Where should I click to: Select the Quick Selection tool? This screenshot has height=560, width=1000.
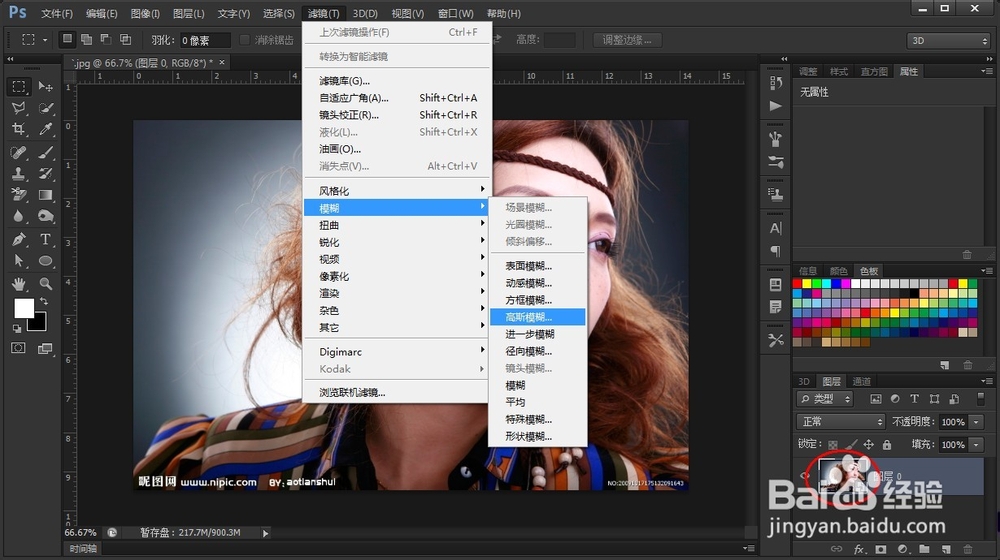click(x=45, y=108)
